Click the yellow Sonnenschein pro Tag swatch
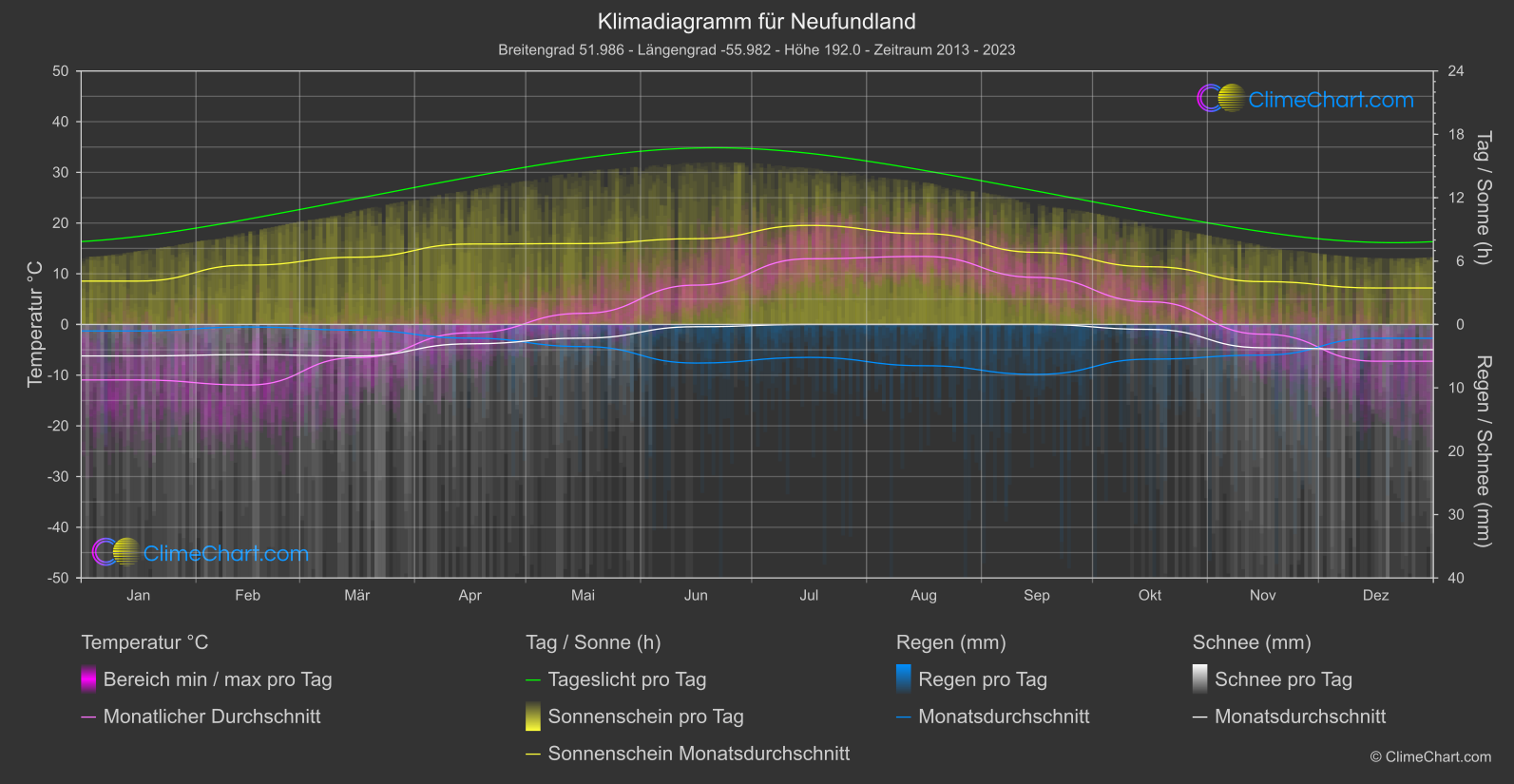This screenshot has height=784, width=1514. [533, 717]
